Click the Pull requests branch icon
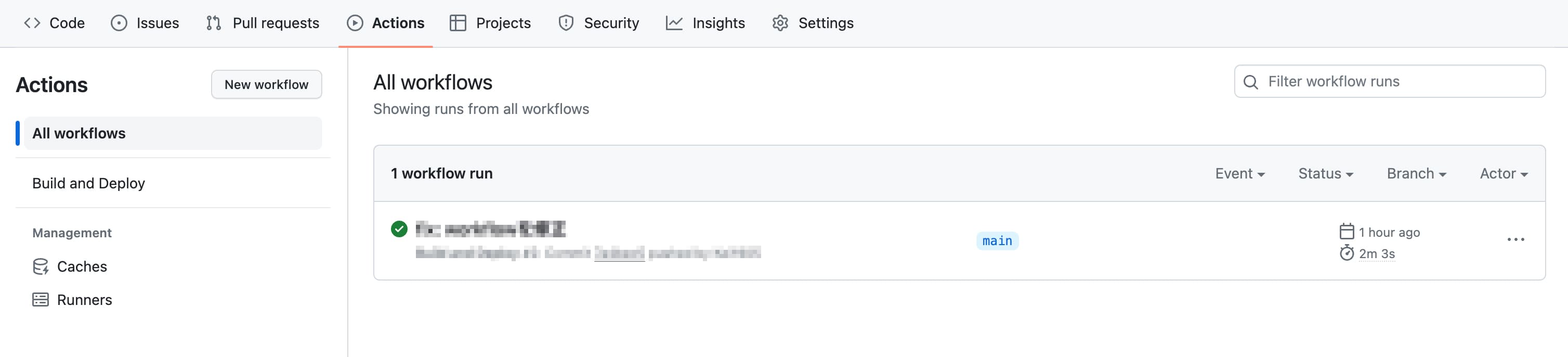This screenshot has height=357, width=1568. pos(214,22)
